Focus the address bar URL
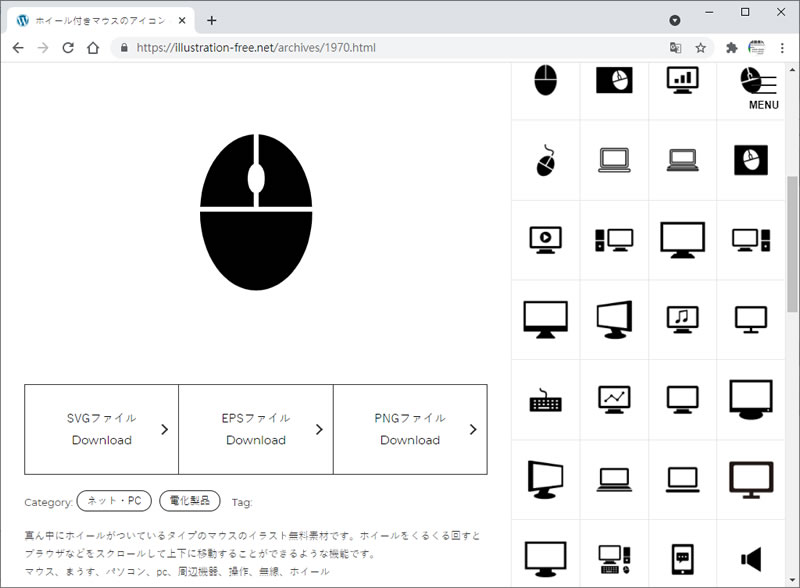The height and width of the screenshot is (588, 800). (x=256, y=48)
